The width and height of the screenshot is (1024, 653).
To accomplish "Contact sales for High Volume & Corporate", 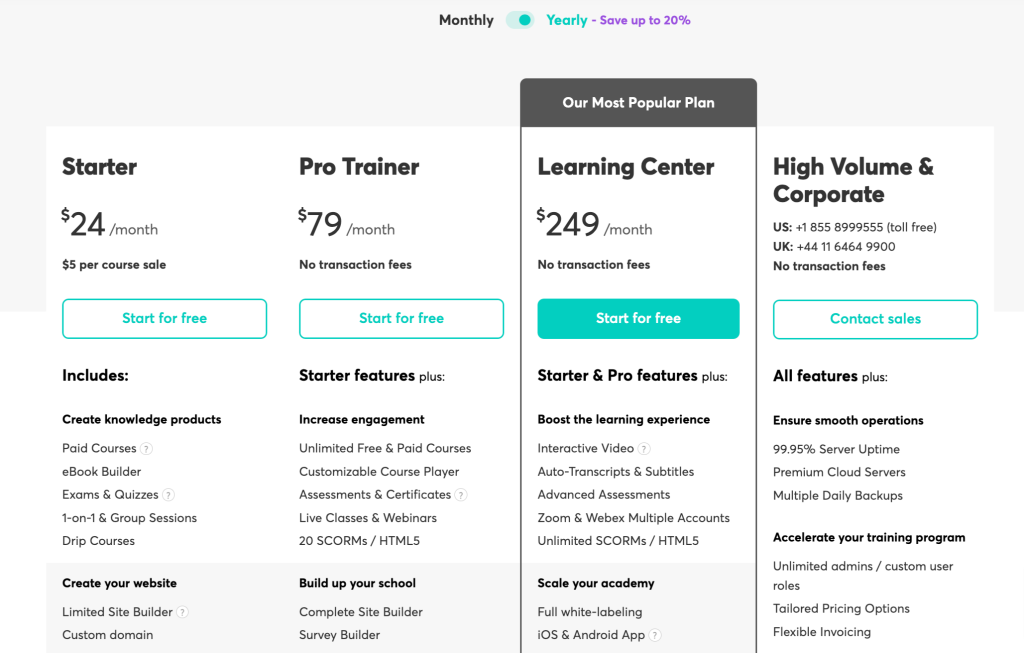I will coord(875,319).
